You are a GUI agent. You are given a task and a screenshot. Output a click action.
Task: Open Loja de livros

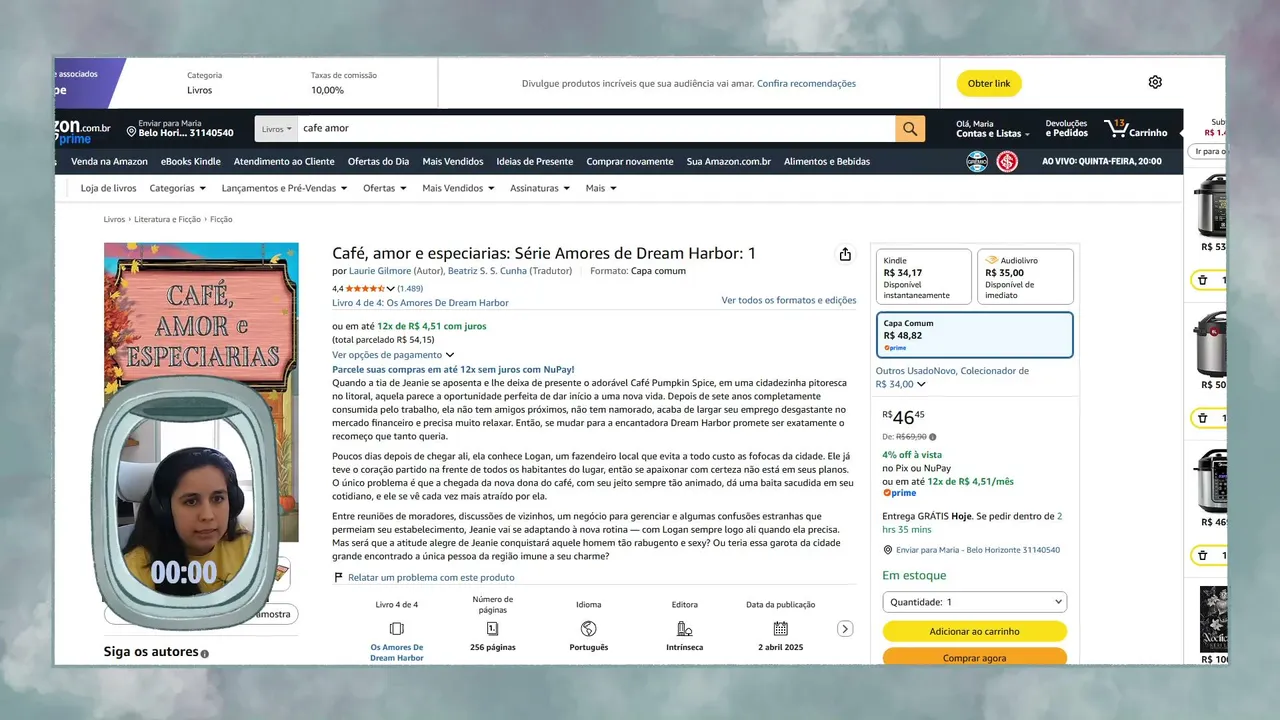point(109,188)
